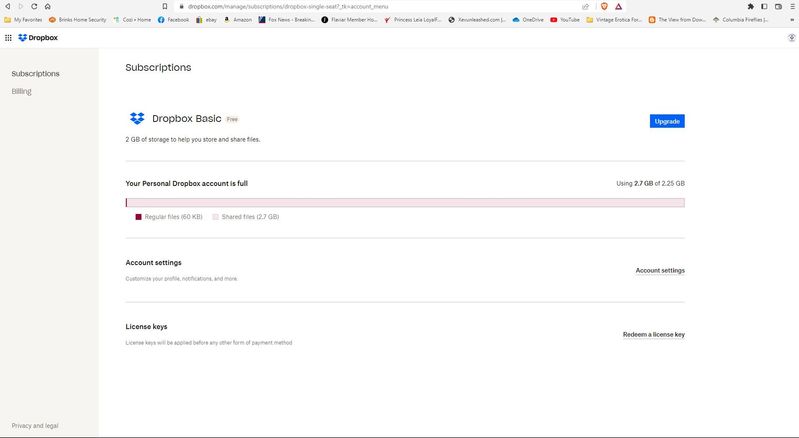Click the Shared files light pink legend swatch

point(216,217)
